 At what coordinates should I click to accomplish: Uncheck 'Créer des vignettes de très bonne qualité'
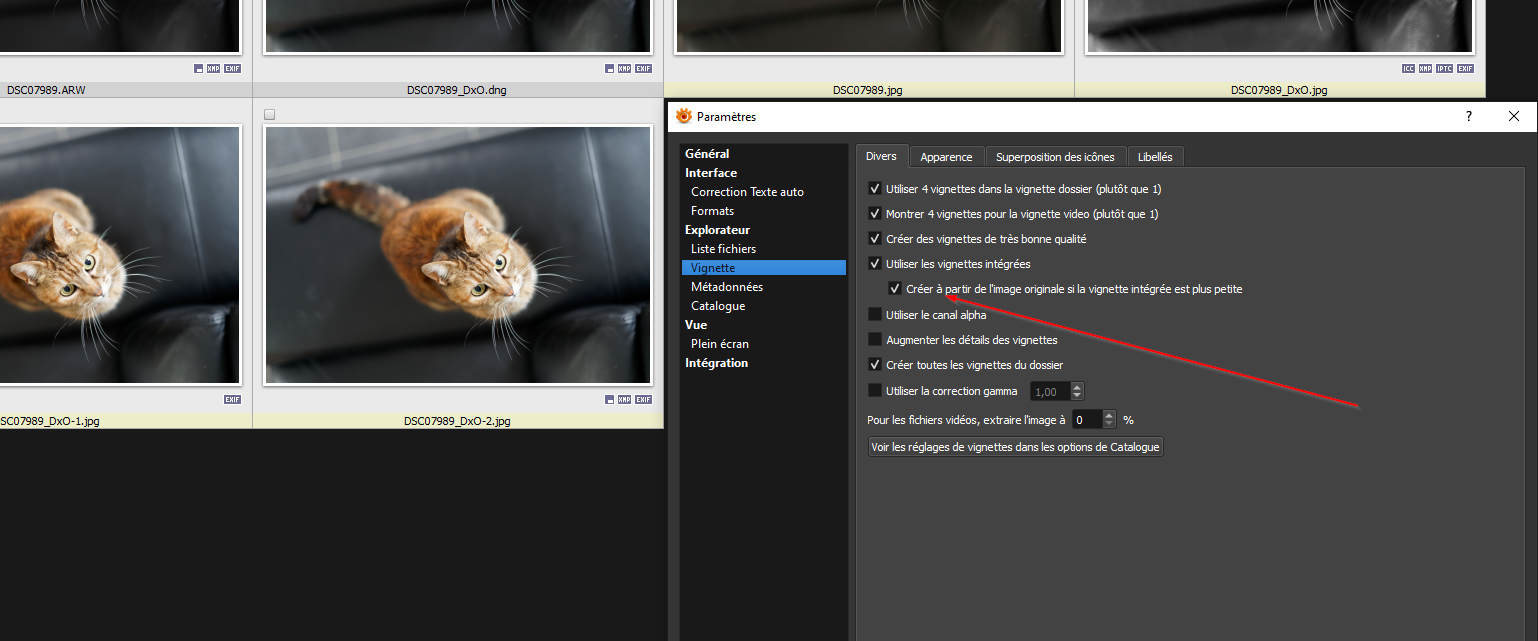[875, 239]
